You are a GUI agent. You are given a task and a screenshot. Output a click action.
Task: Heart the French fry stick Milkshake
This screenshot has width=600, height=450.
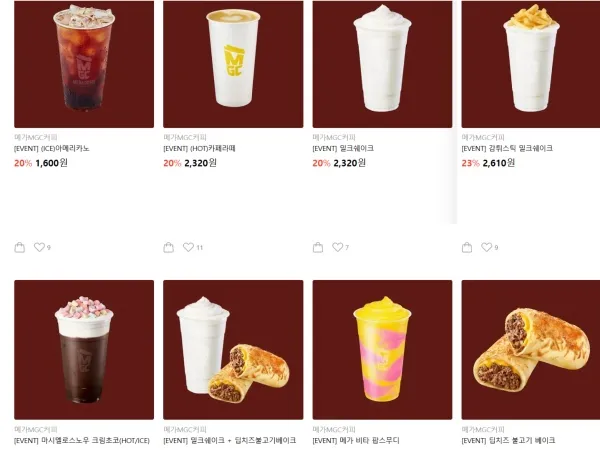[x=487, y=247]
